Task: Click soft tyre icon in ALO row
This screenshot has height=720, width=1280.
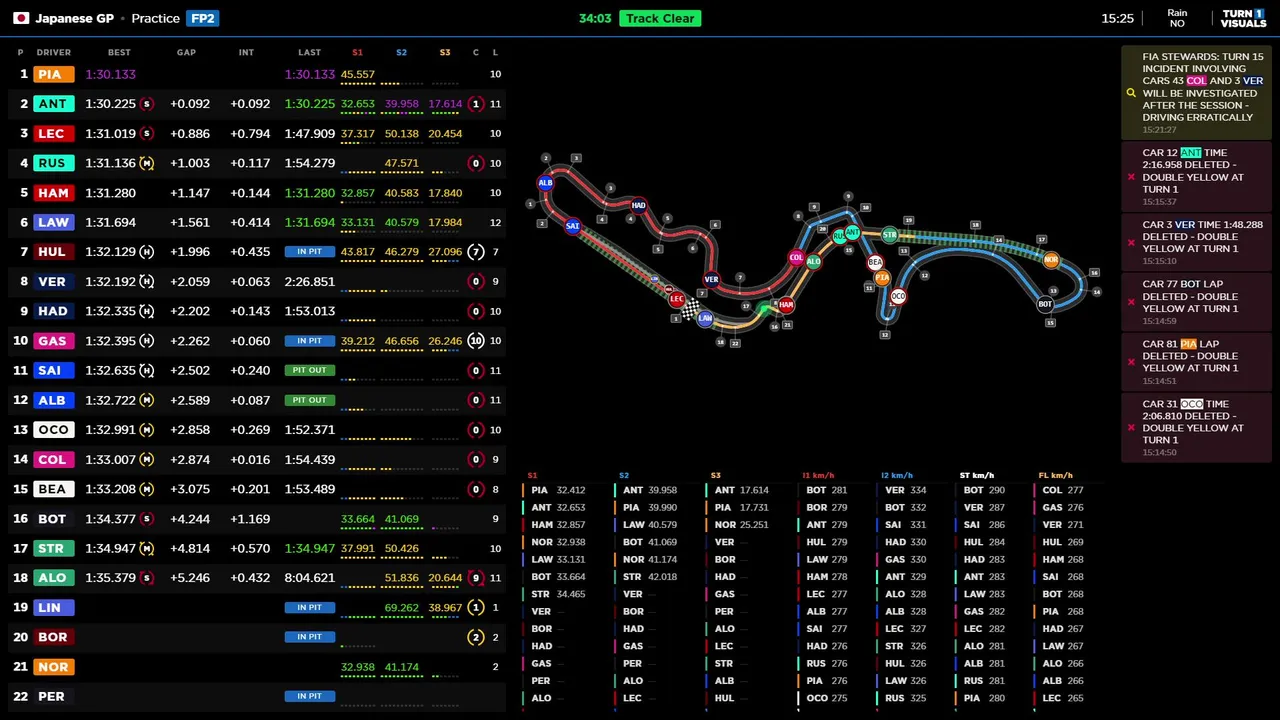Action: 147,578
